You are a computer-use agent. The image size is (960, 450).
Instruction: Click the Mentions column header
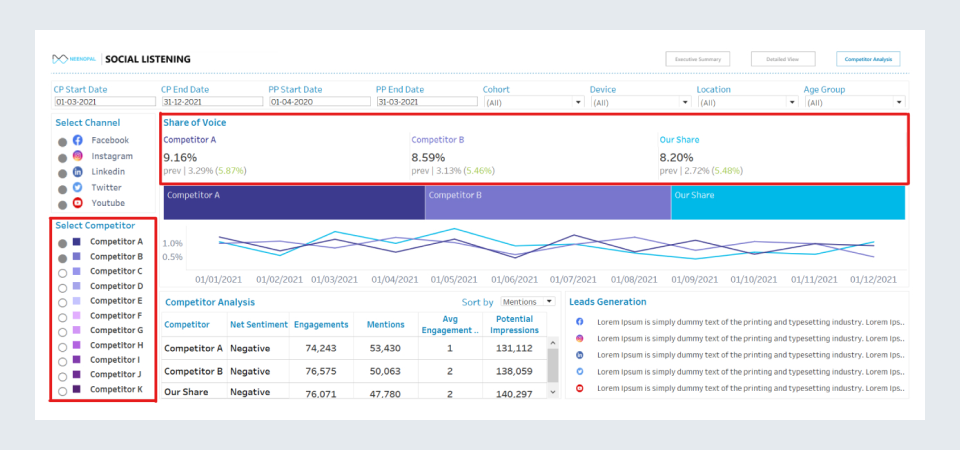(386, 324)
